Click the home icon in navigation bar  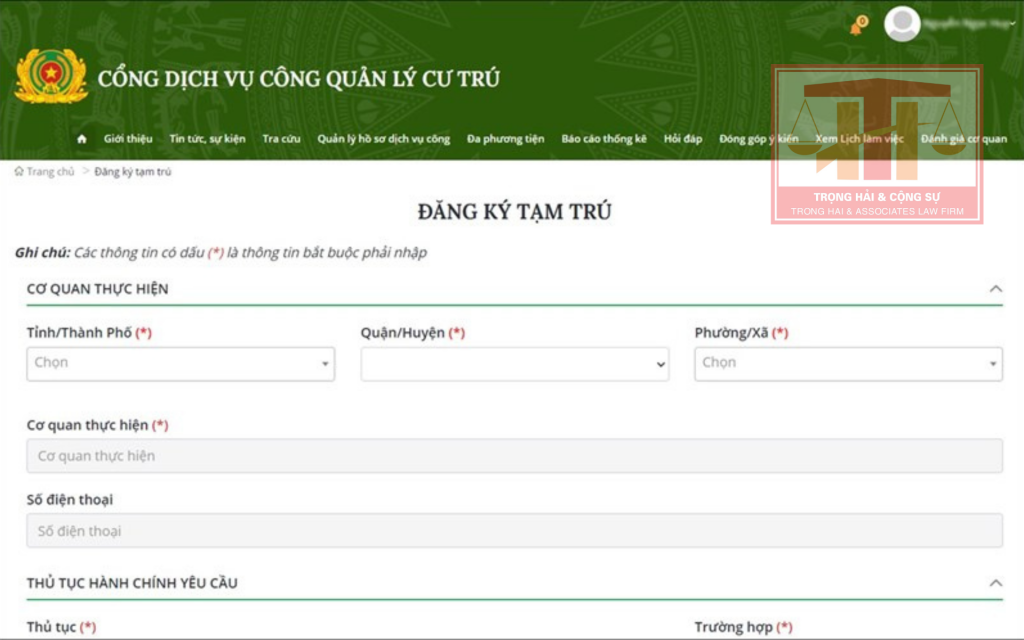pyautogui.click(x=82, y=139)
